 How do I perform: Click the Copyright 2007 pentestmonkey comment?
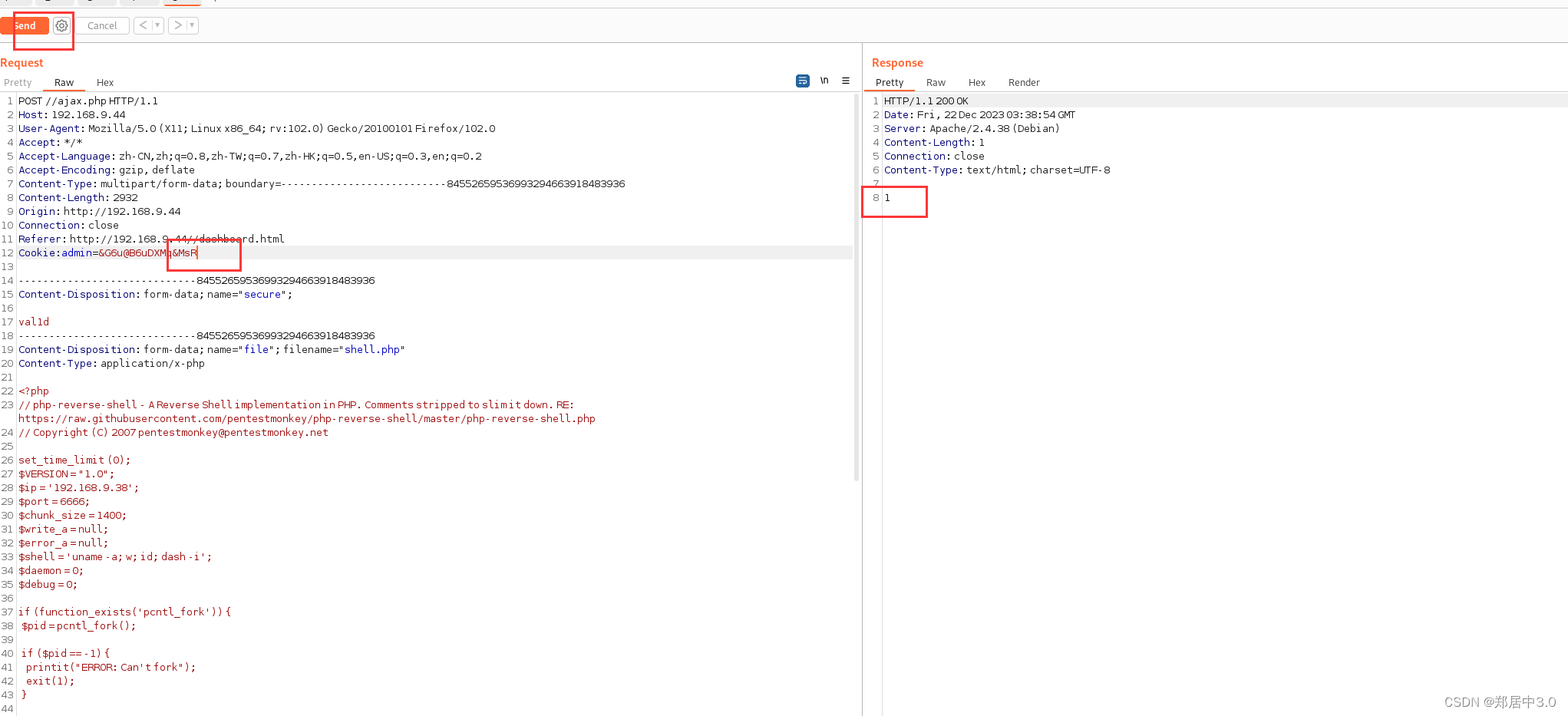point(173,432)
